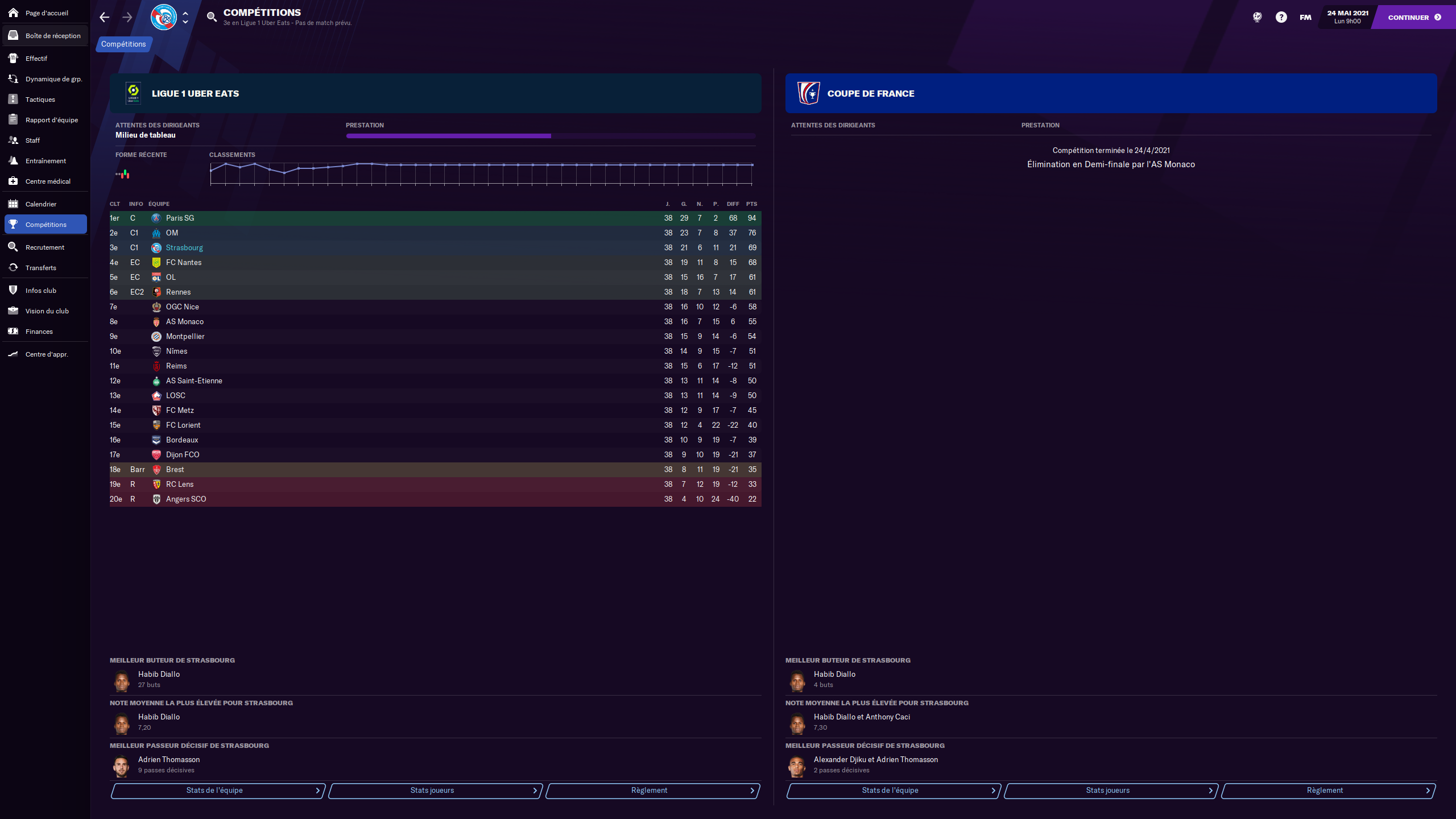Viewport: 1456px width, 819px height.
Task: Expand the club switcher chevrons
Action: 185,17
